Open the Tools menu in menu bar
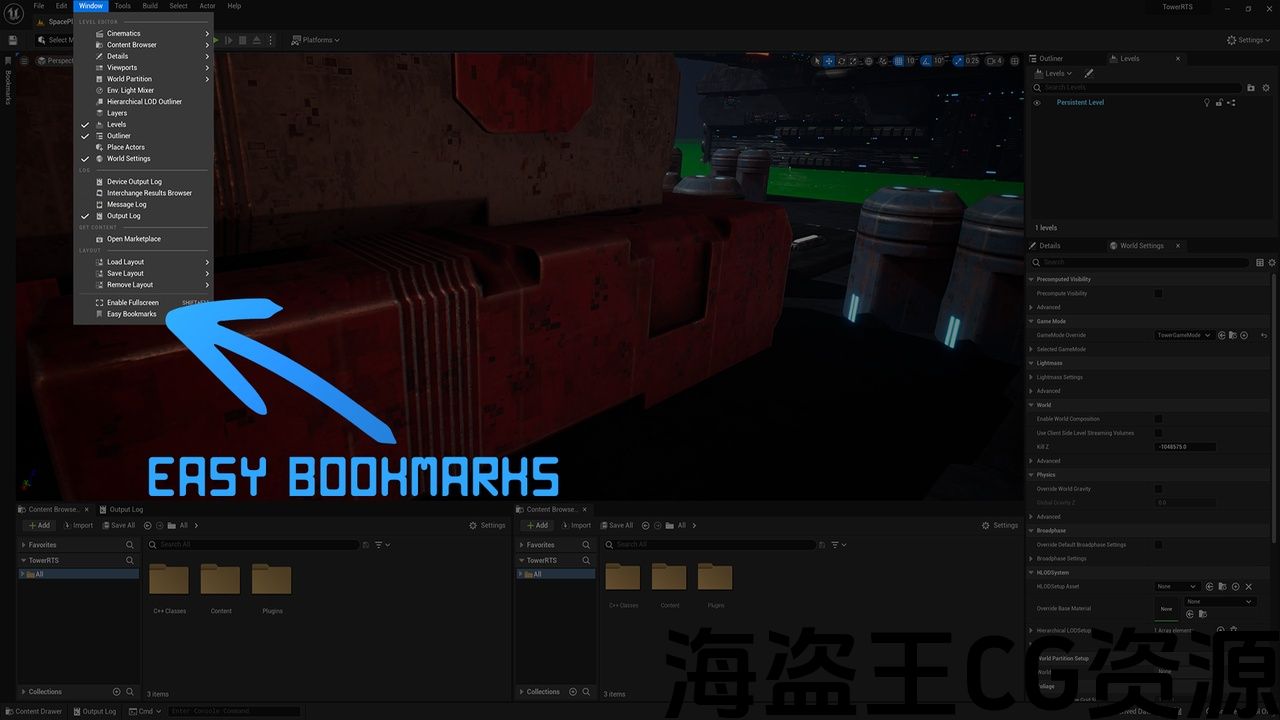 (122, 6)
